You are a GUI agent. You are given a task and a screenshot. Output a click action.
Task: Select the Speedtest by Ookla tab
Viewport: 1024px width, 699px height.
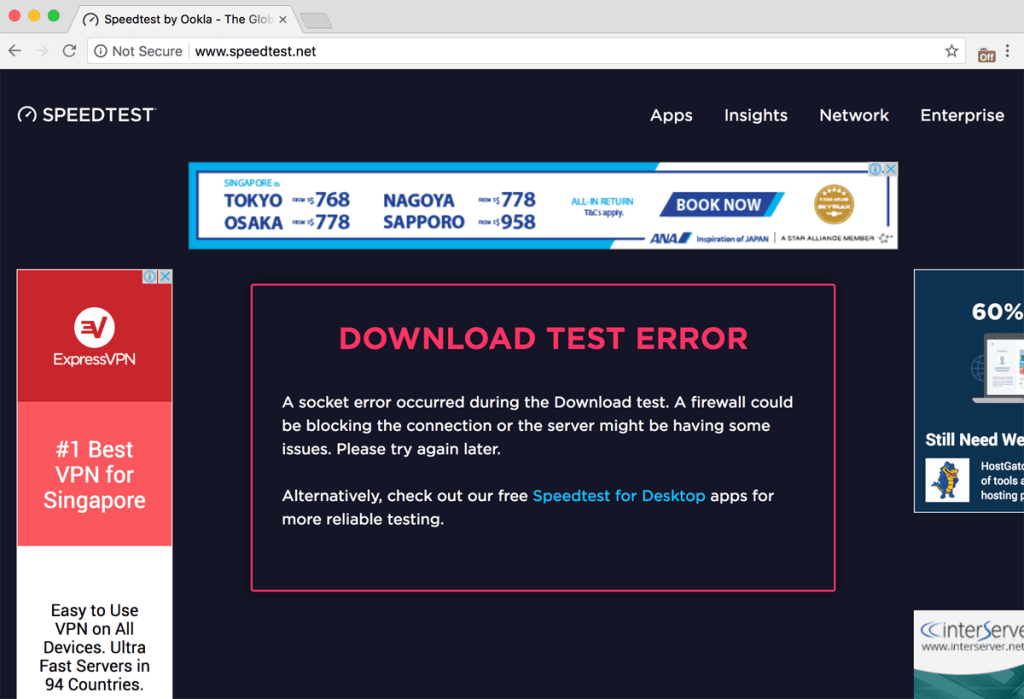(184, 19)
